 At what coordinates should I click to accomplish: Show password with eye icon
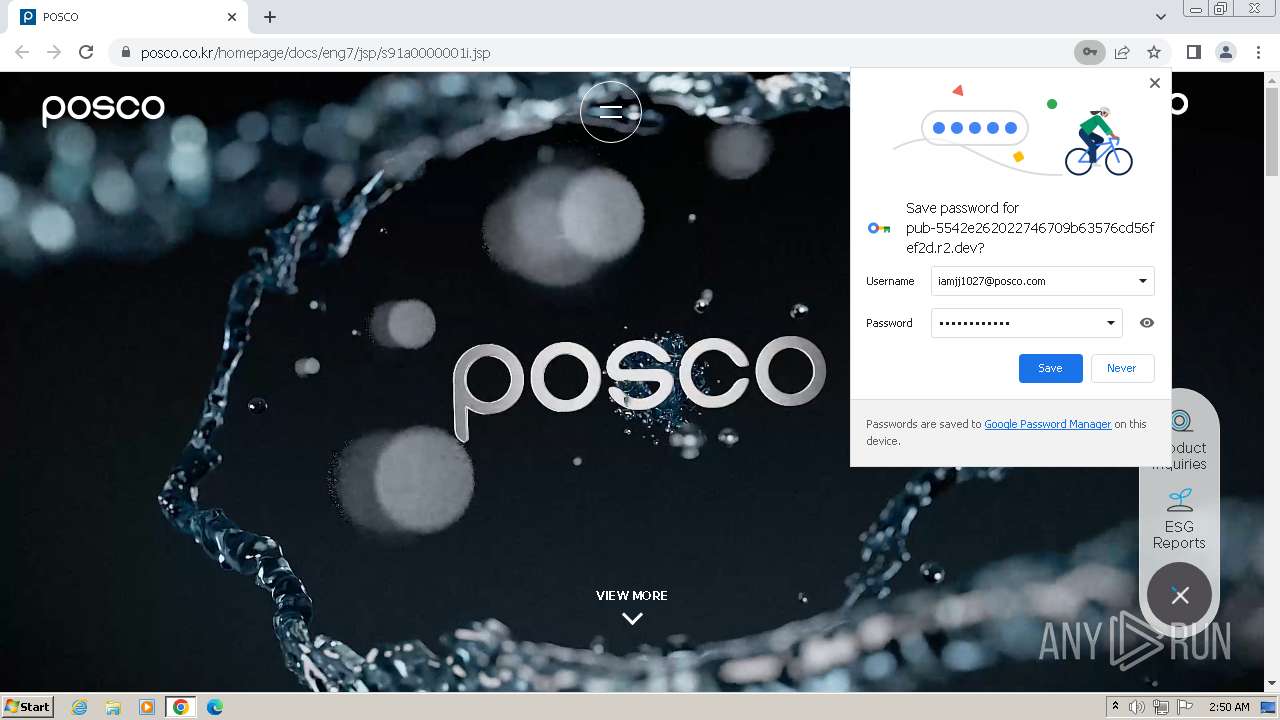pos(1147,323)
